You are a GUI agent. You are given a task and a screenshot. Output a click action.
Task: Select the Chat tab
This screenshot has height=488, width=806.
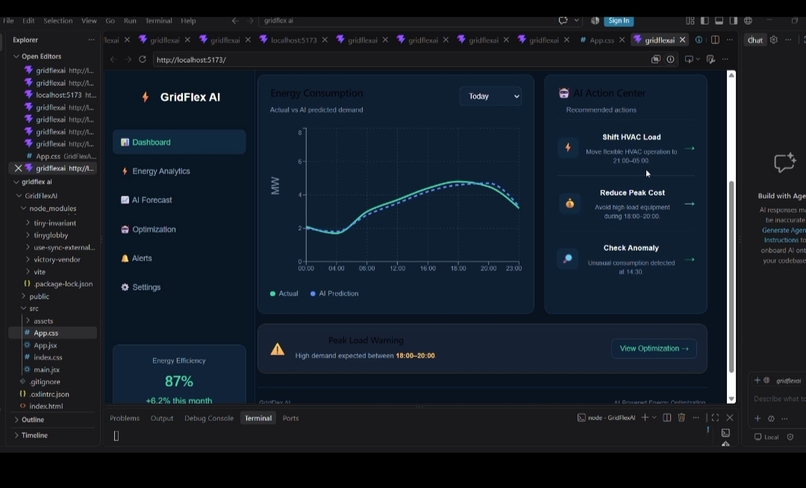[755, 40]
